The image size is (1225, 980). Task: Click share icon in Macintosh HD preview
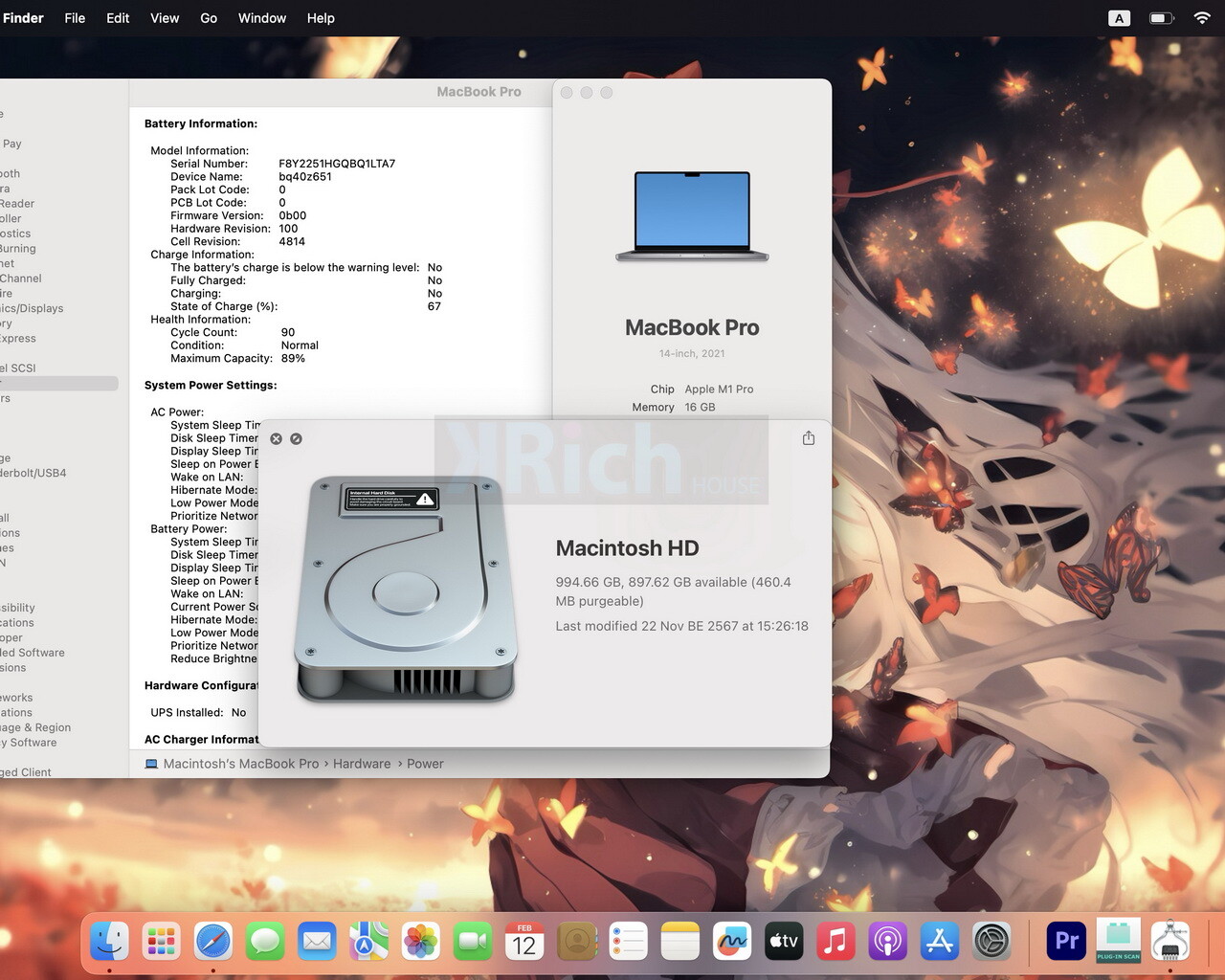click(x=809, y=437)
